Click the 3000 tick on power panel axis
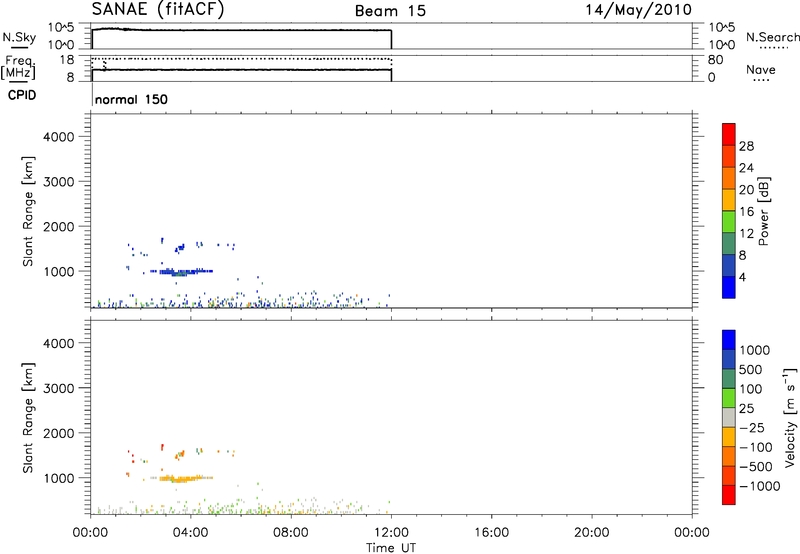This screenshot has width=800, height=554. 59,182
